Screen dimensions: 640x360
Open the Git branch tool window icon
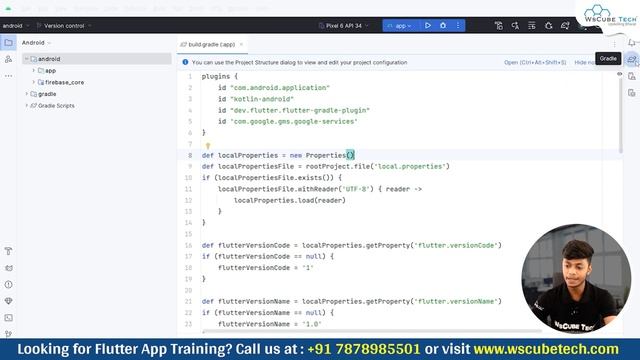click(8, 333)
